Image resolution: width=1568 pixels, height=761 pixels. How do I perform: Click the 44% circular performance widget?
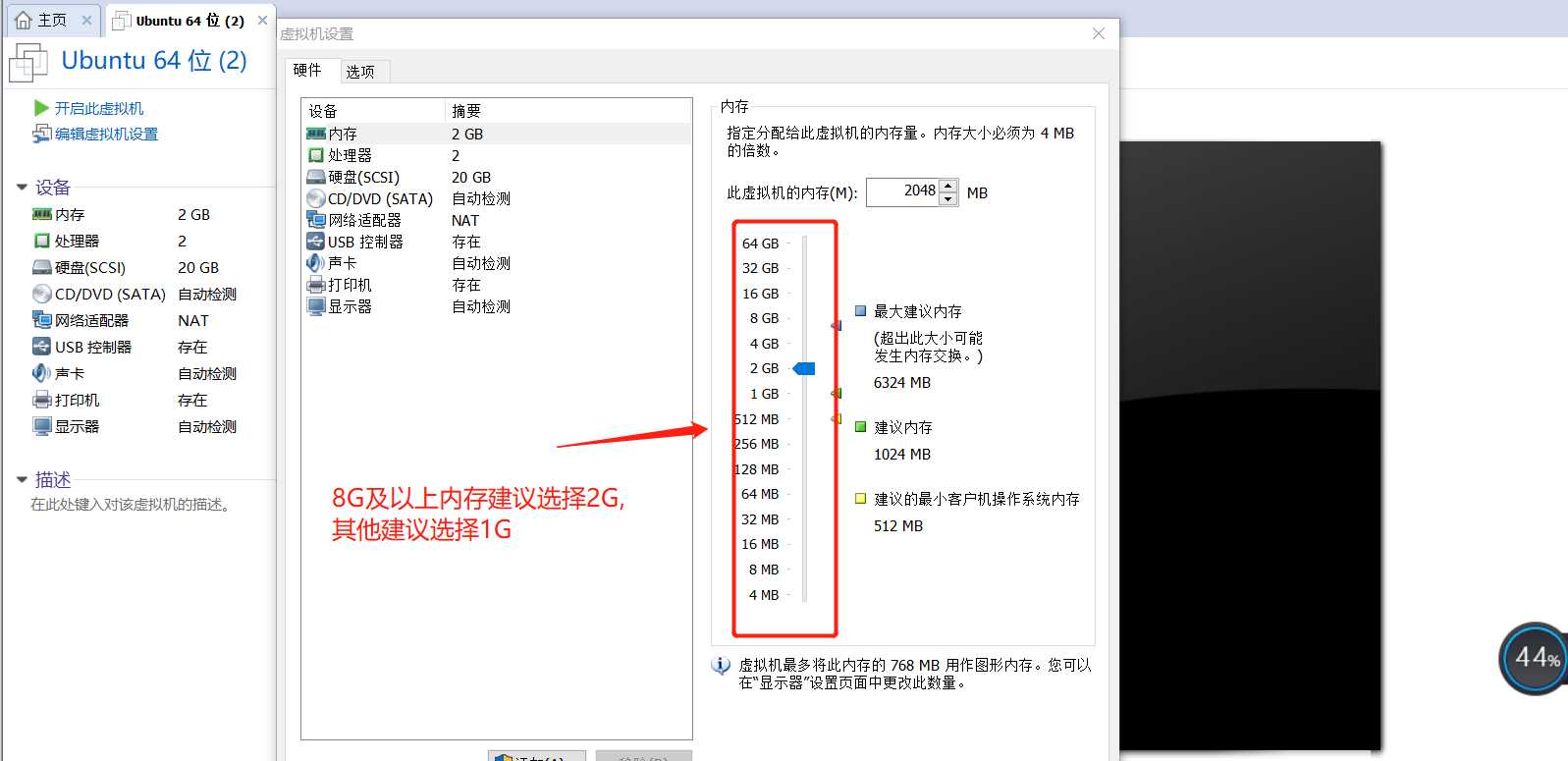(x=1535, y=658)
